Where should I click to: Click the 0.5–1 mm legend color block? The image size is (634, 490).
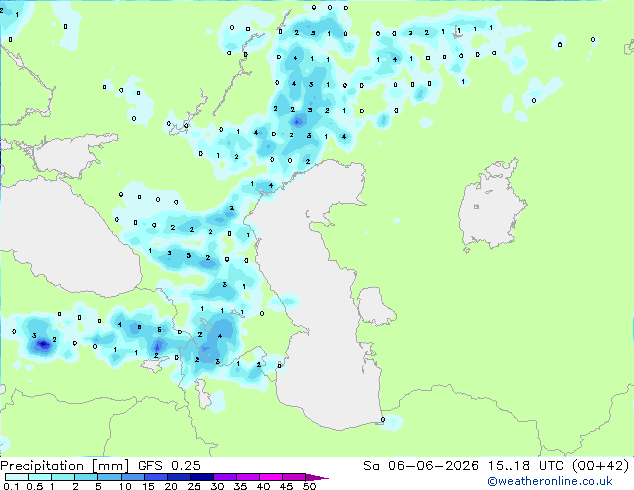(40, 477)
